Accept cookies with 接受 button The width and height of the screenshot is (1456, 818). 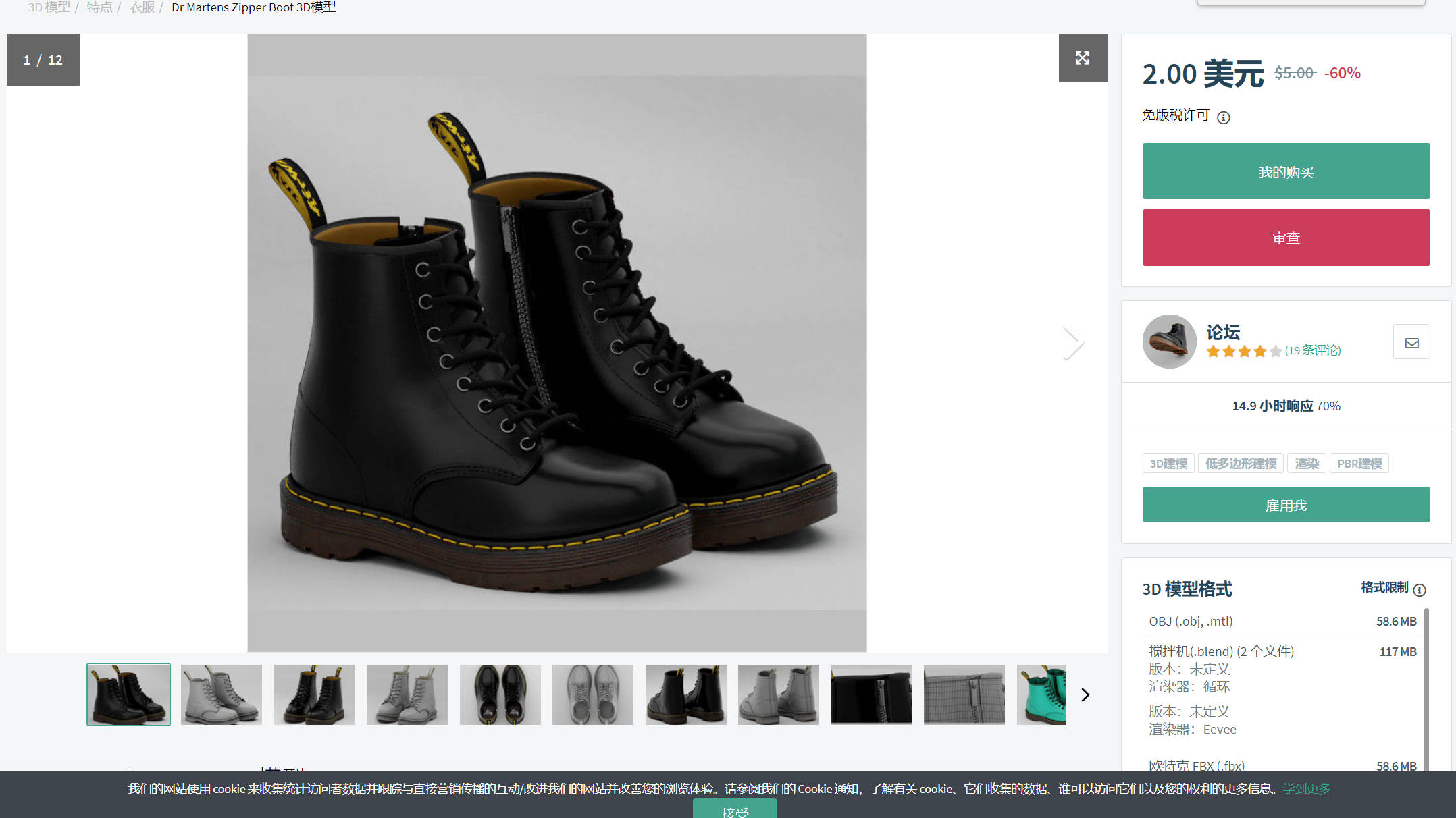pyautogui.click(x=735, y=809)
